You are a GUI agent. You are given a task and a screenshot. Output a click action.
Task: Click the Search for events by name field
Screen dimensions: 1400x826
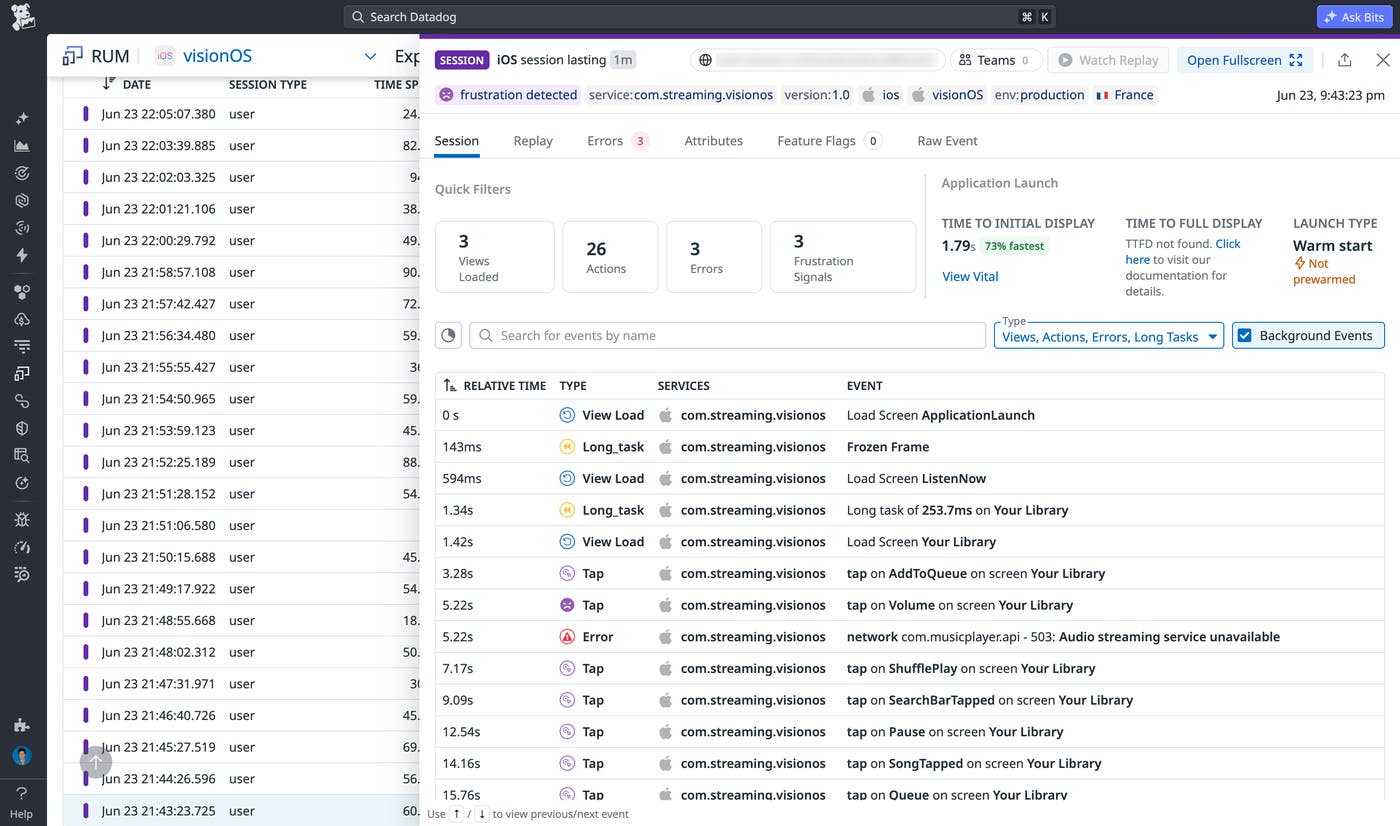coord(727,335)
